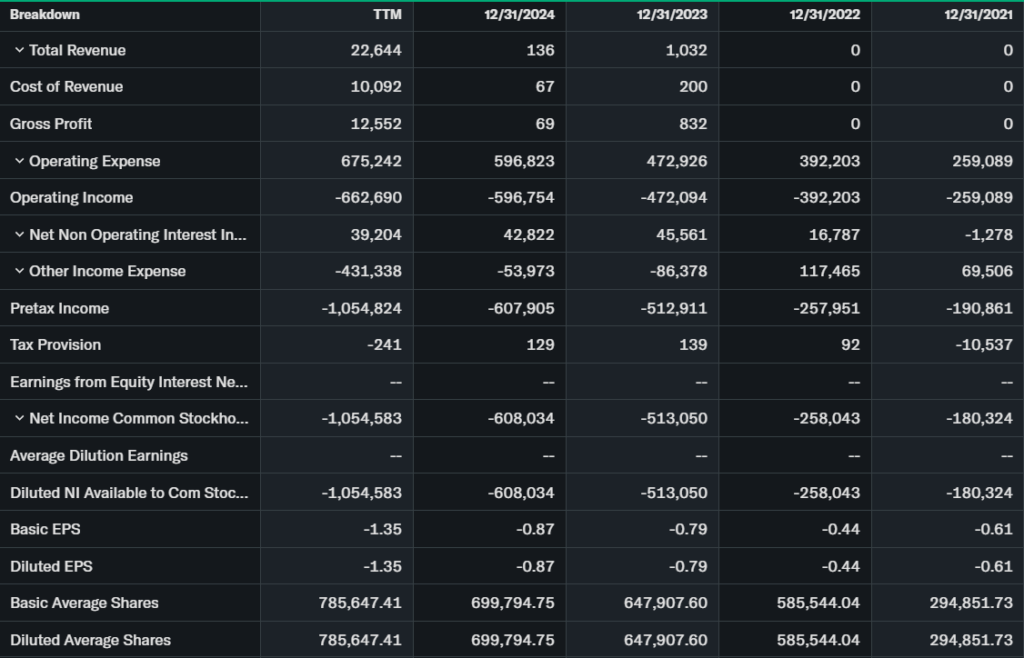This screenshot has width=1024, height=658.
Task: Click the Breakdown column header
Action: tap(45, 15)
